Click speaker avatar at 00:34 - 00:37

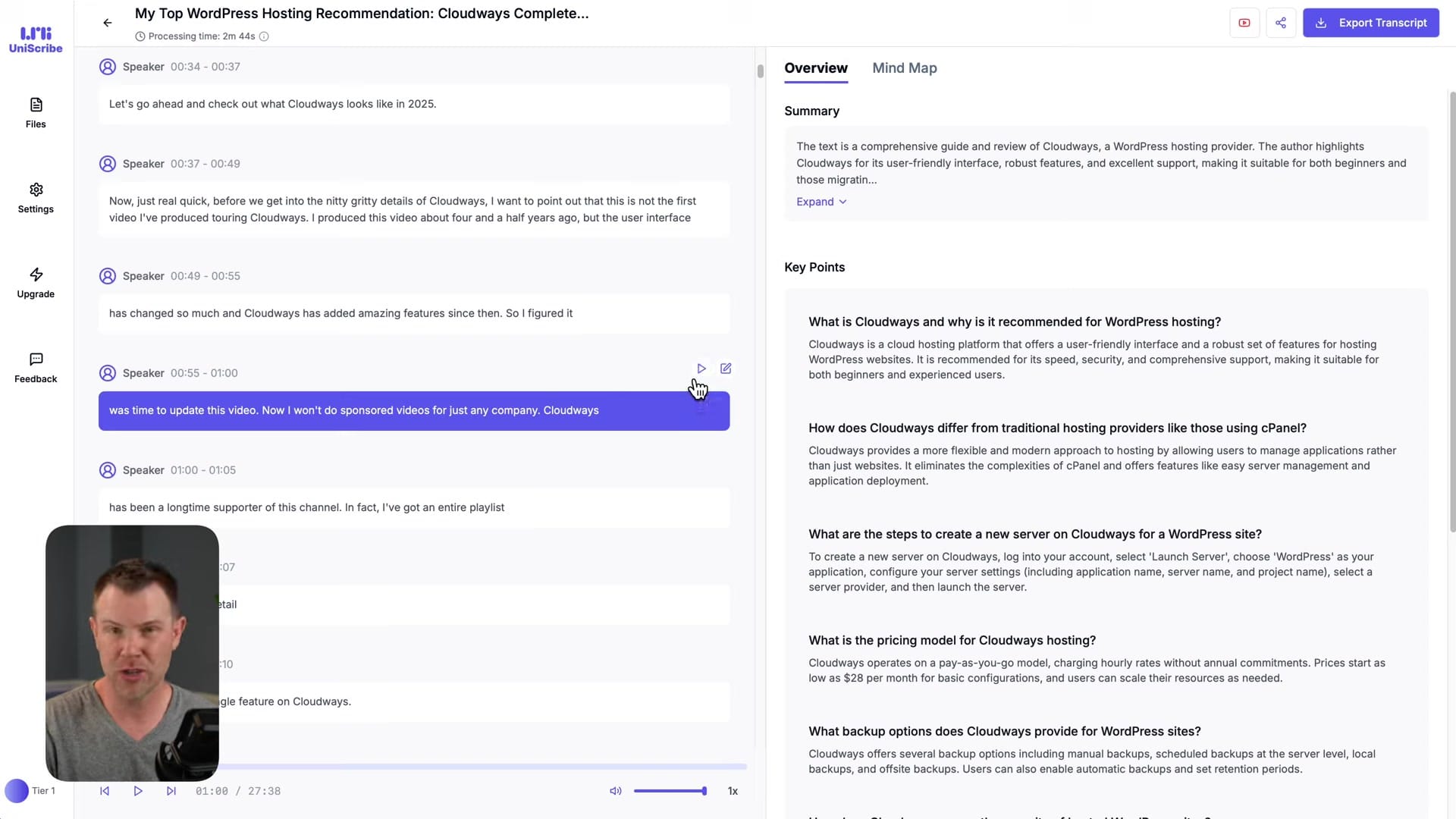point(108,67)
